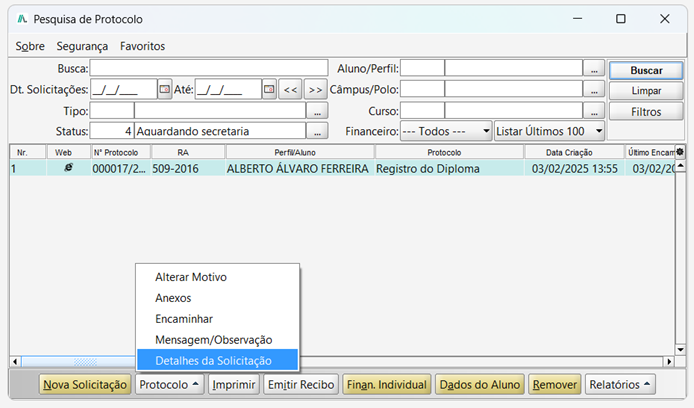Click the next period >> button
The height and width of the screenshot is (408, 694).
315,89
